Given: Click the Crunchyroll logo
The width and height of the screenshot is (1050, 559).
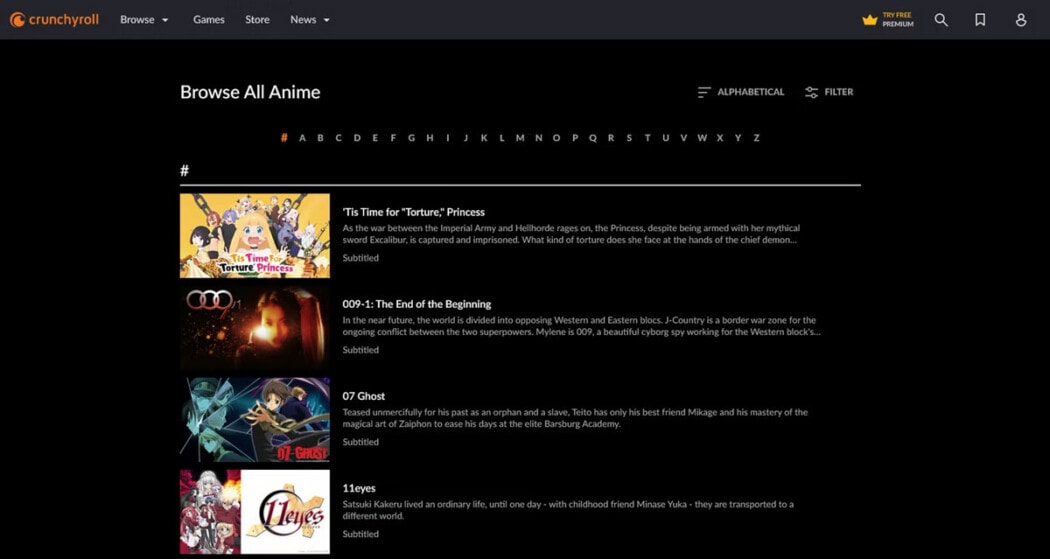Looking at the screenshot, I should click(54, 19).
